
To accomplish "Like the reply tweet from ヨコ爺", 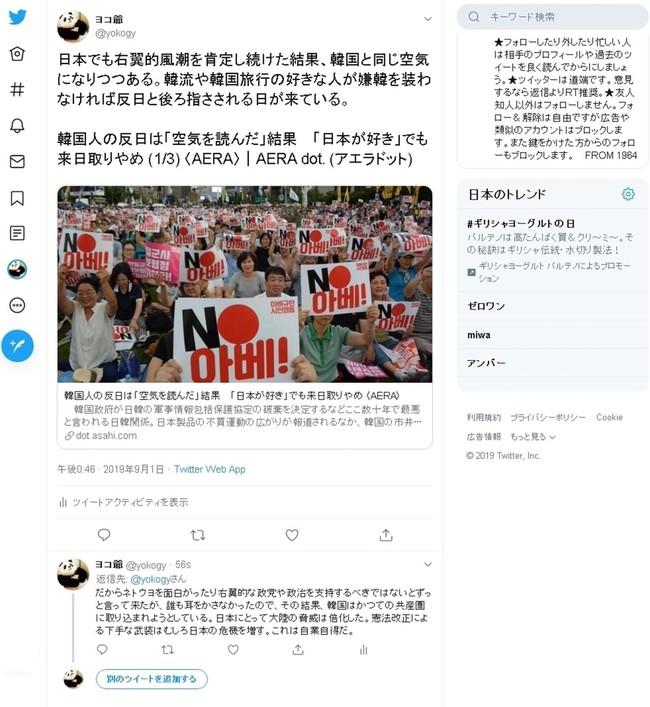I will (x=233, y=650).
